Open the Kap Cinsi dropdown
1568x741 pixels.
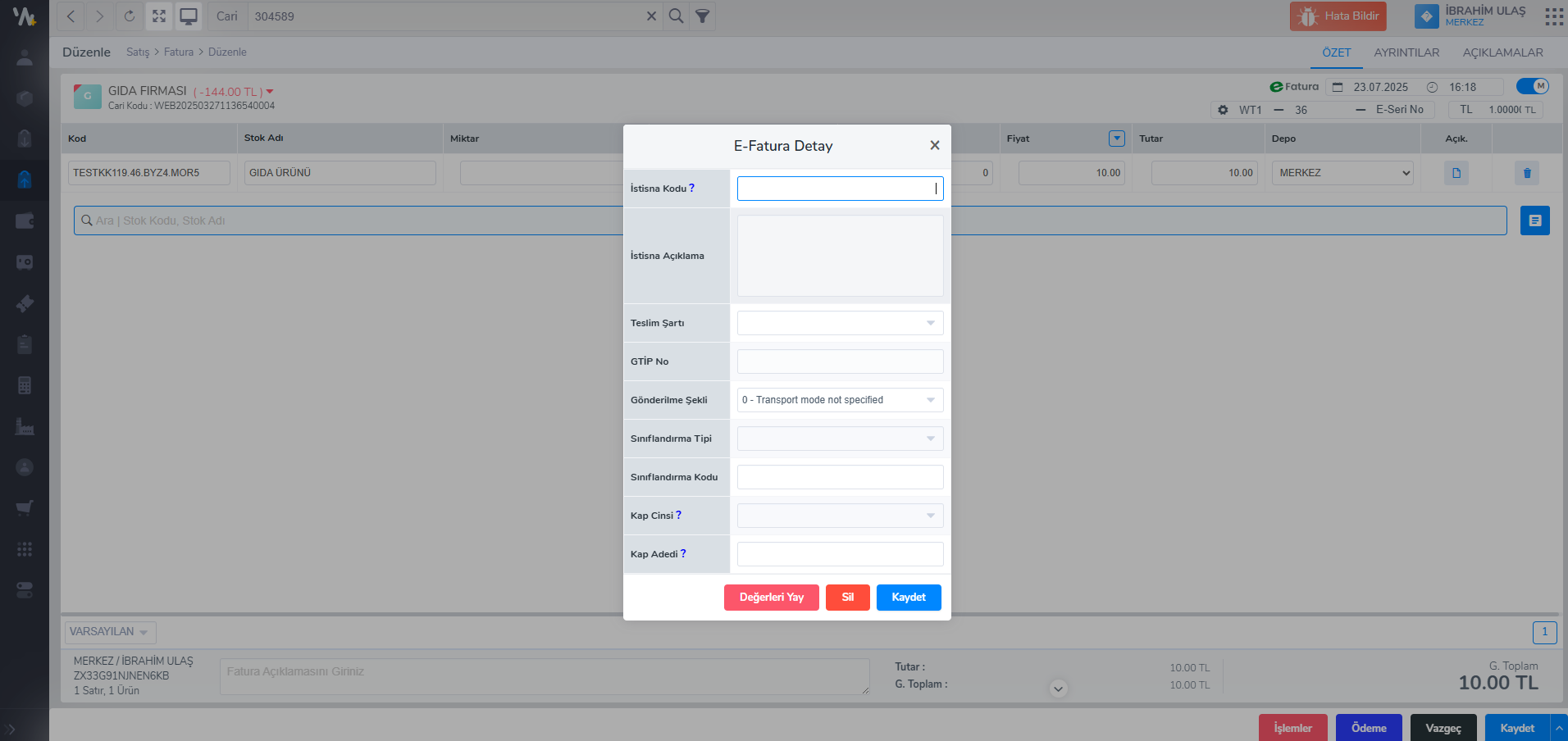(x=840, y=516)
